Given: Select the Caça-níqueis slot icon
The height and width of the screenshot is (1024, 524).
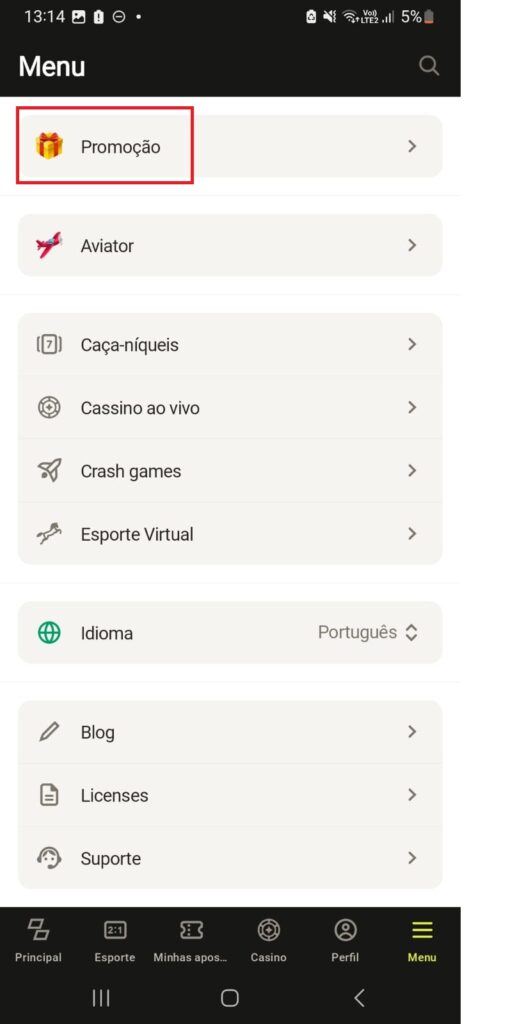Looking at the screenshot, I should tap(49, 344).
